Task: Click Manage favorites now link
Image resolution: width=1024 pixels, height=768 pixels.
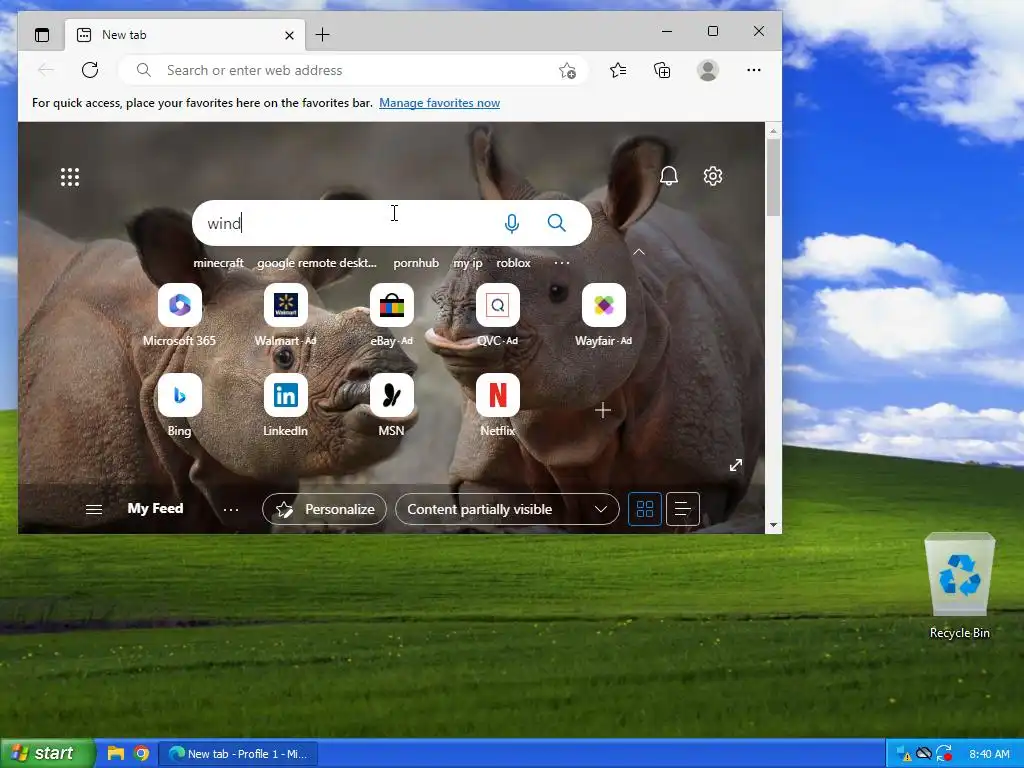Action: click(x=440, y=103)
